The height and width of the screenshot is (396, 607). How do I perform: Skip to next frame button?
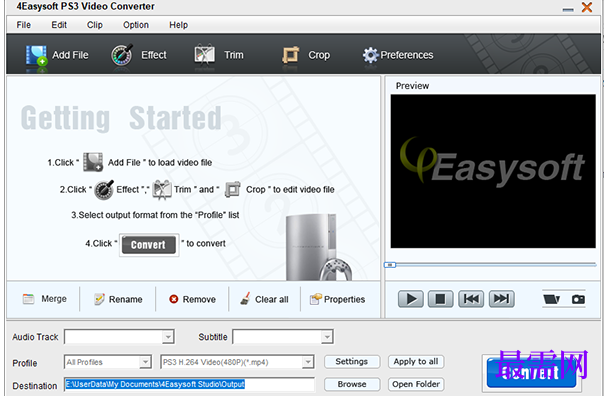pyautogui.click(x=501, y=299)
